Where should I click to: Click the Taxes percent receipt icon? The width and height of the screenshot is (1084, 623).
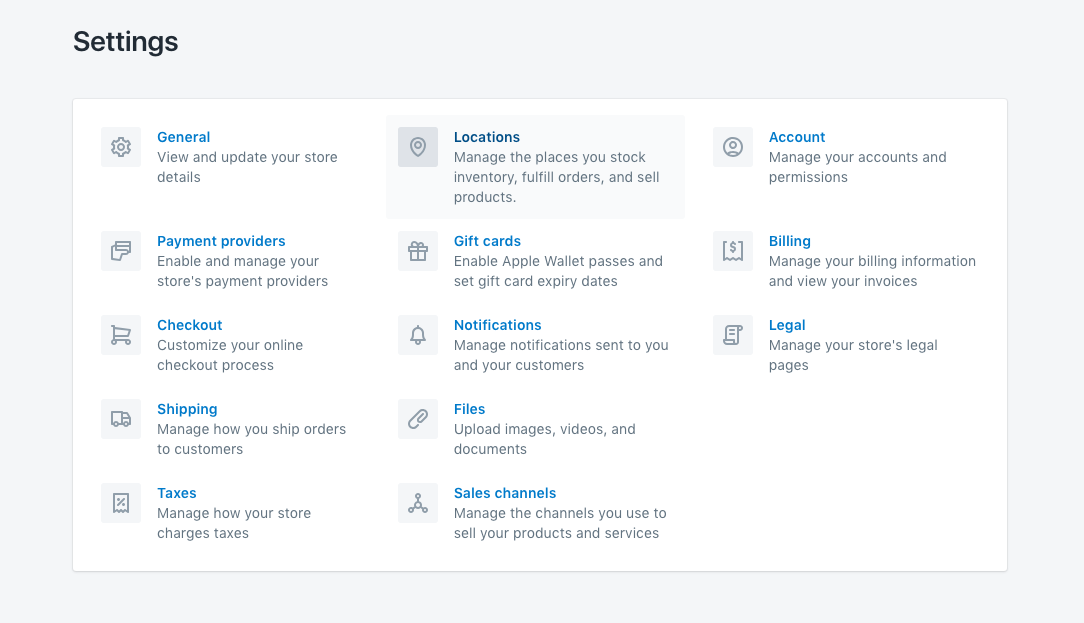[x=121, y=503]
